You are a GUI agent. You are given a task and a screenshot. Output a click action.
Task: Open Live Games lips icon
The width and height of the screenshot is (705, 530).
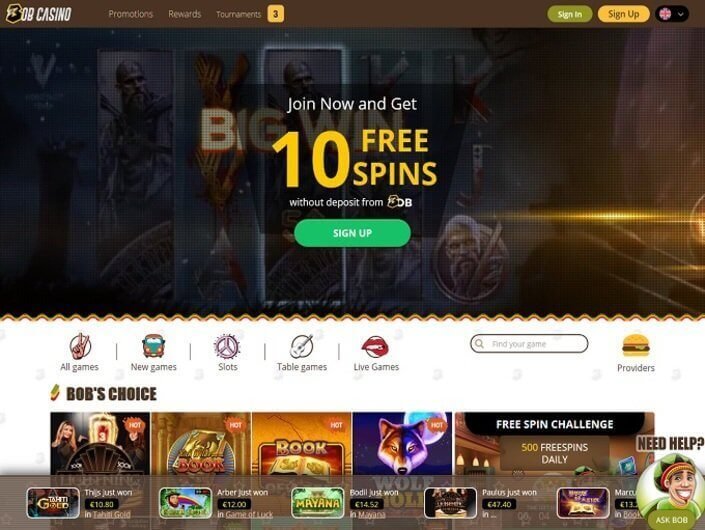(x=375, y=347)
